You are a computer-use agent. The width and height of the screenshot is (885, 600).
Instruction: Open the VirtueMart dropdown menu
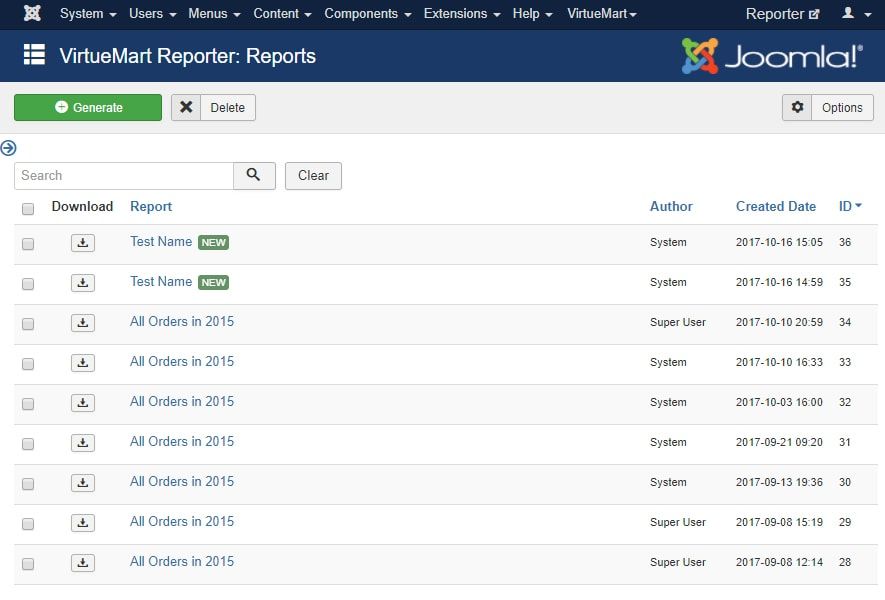point(602,14)
